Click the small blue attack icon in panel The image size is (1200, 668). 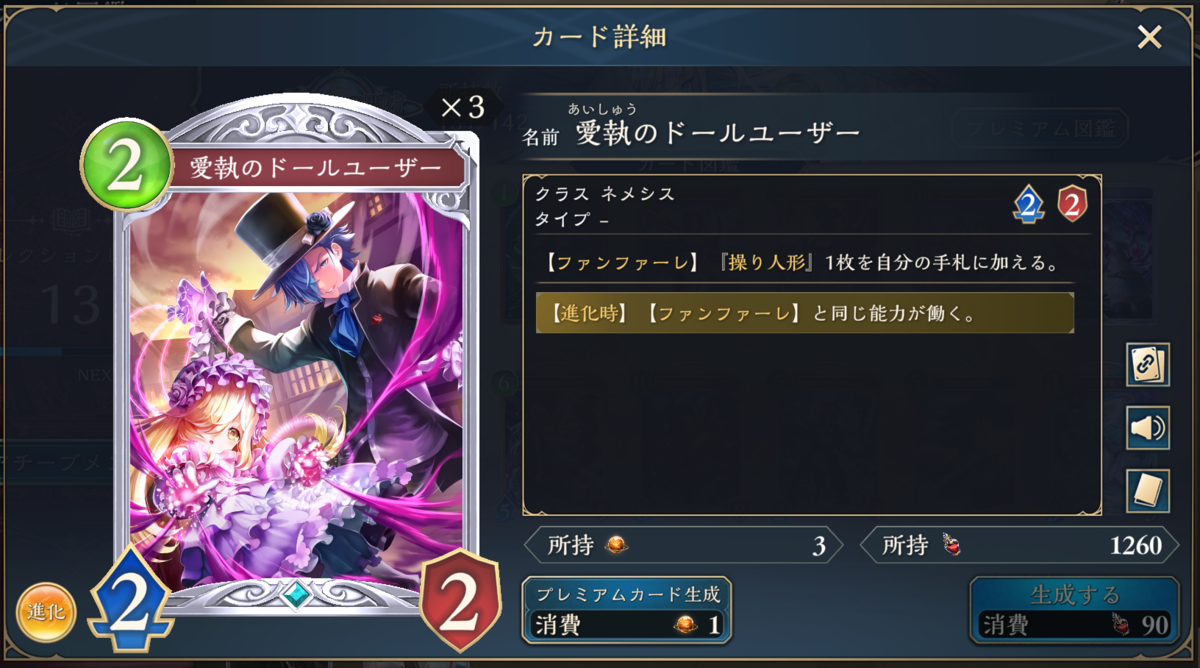point(1029,204)
